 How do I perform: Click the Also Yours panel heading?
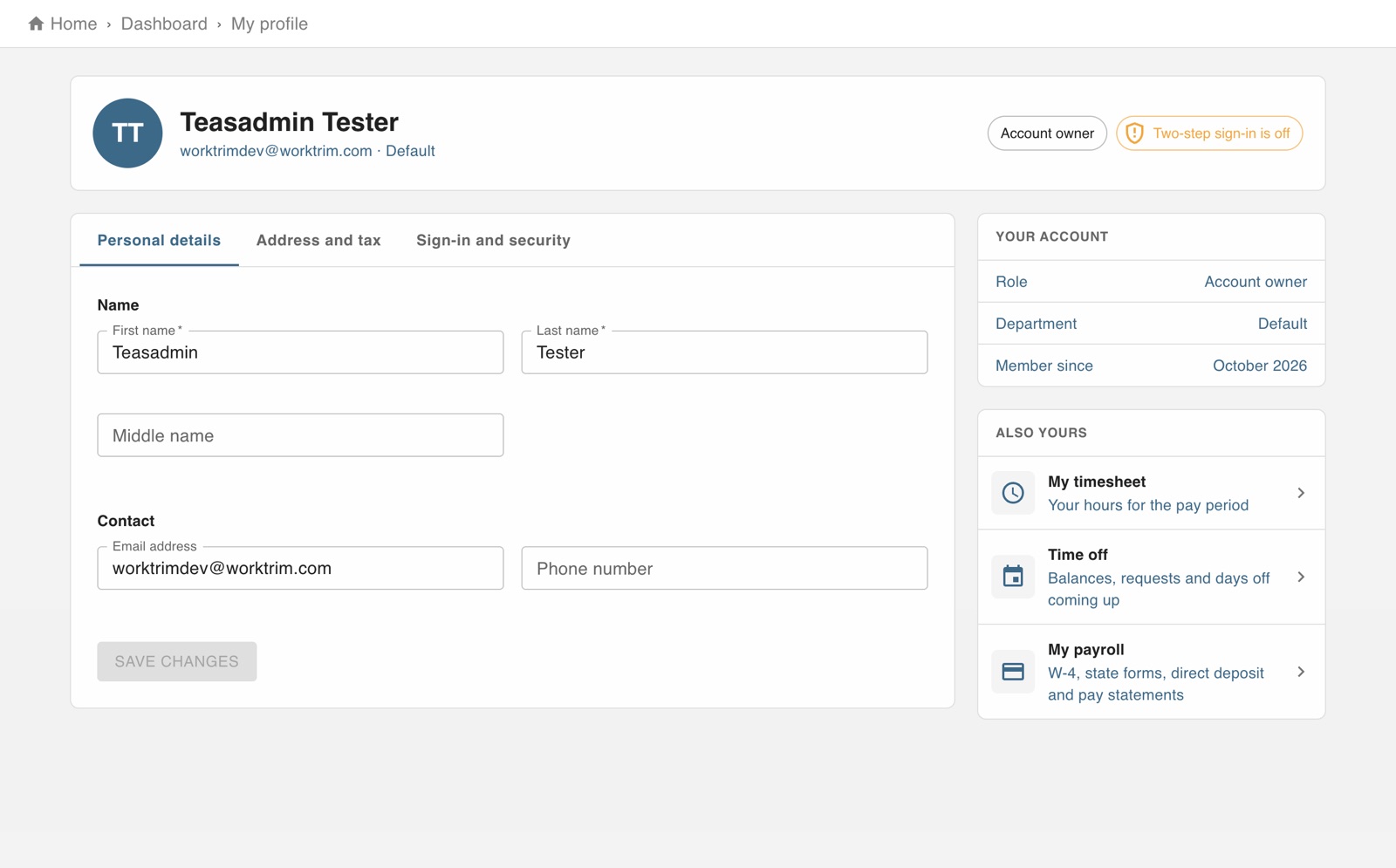1041,433
